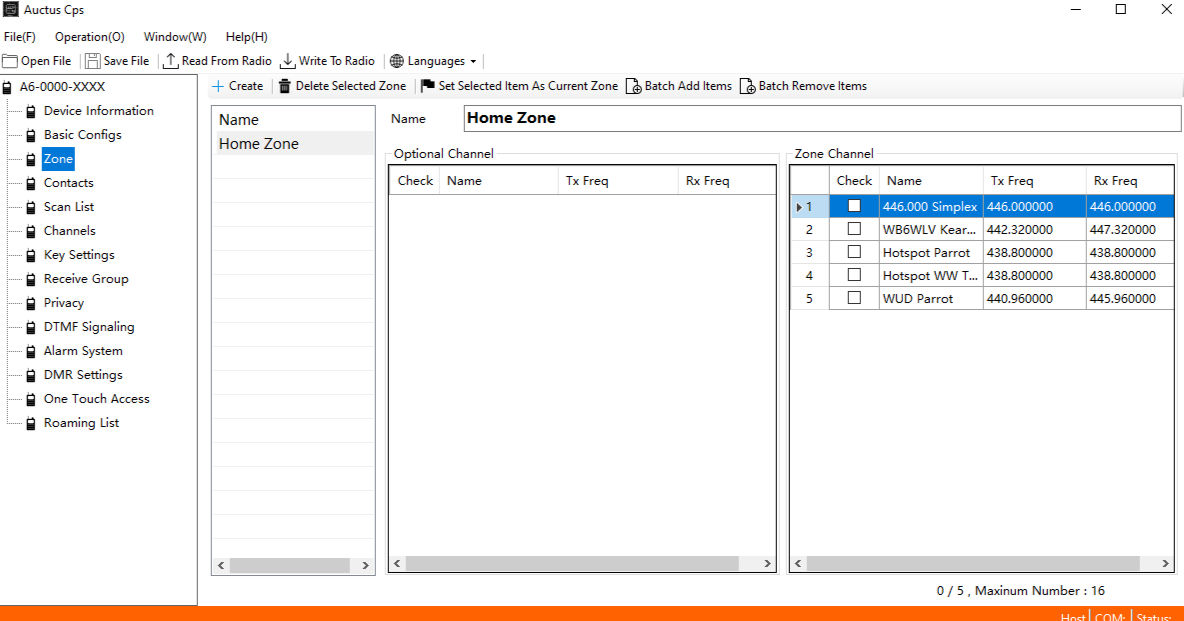Tick the Hotspot Parrot channel checkbox
Viewport: 1184px width, 621px height.
pyautogui.click(x=854, y=252)
